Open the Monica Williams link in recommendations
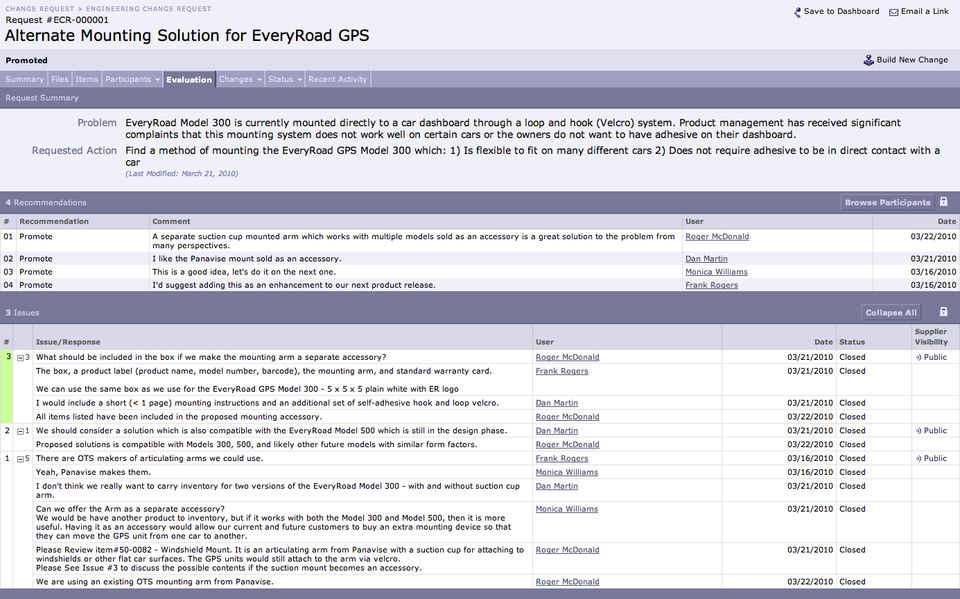The image size is (960, 599). coord(716,272)
